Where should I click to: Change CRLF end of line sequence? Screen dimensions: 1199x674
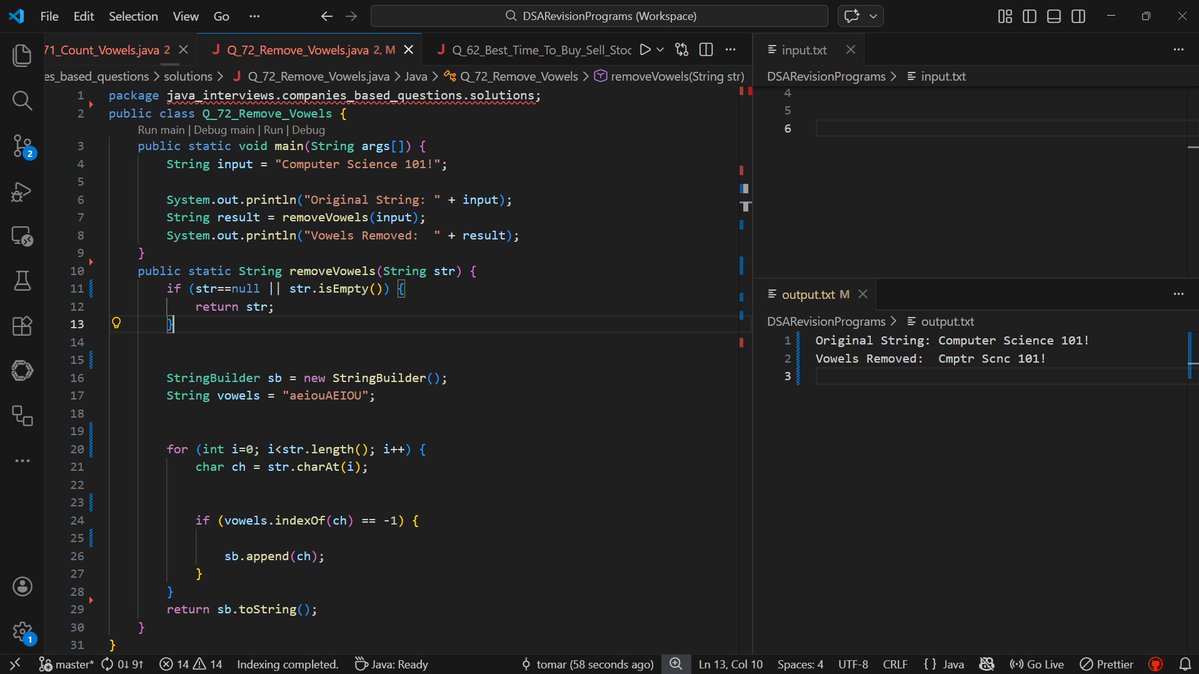(x=895, y=664)
